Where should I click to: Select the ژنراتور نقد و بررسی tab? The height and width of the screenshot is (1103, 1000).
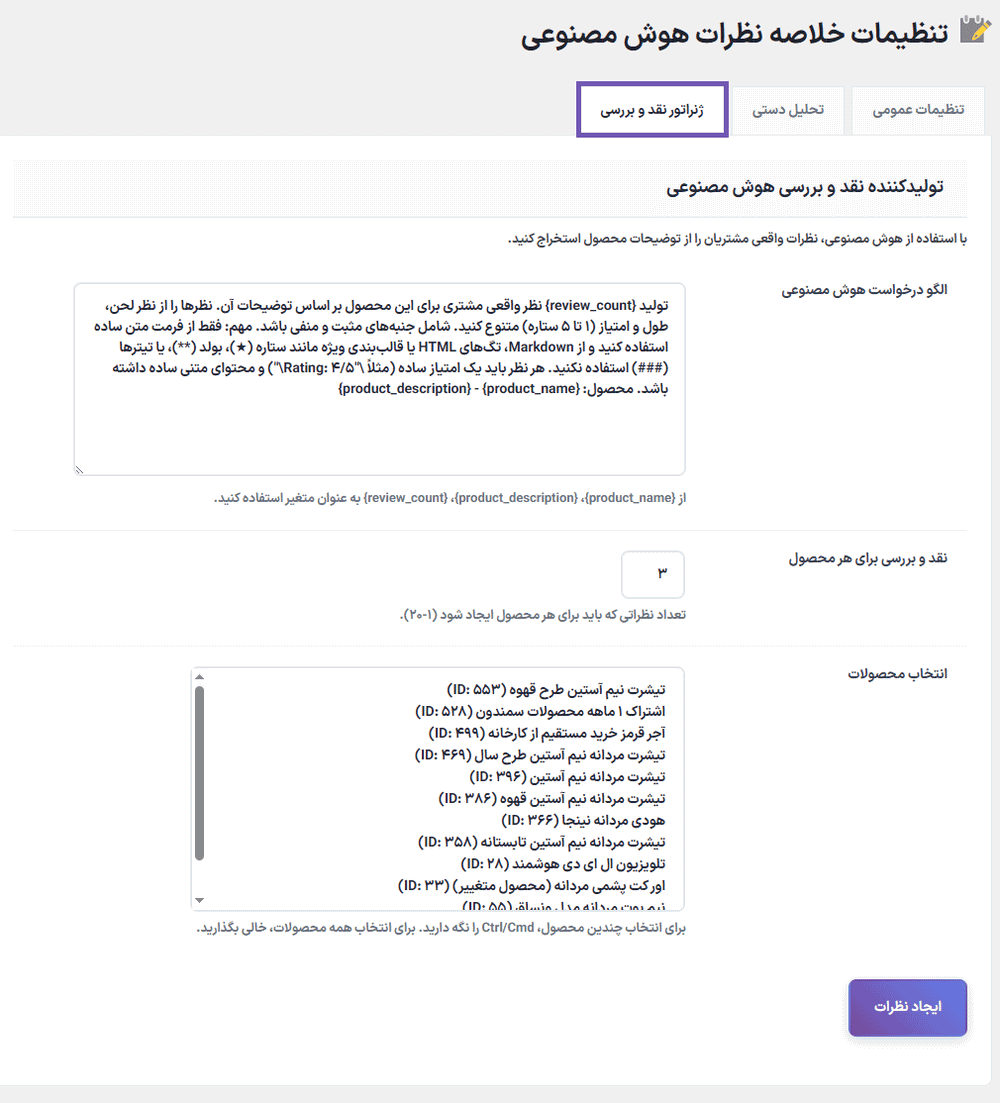pyautogui.click(x=652, y=110)
